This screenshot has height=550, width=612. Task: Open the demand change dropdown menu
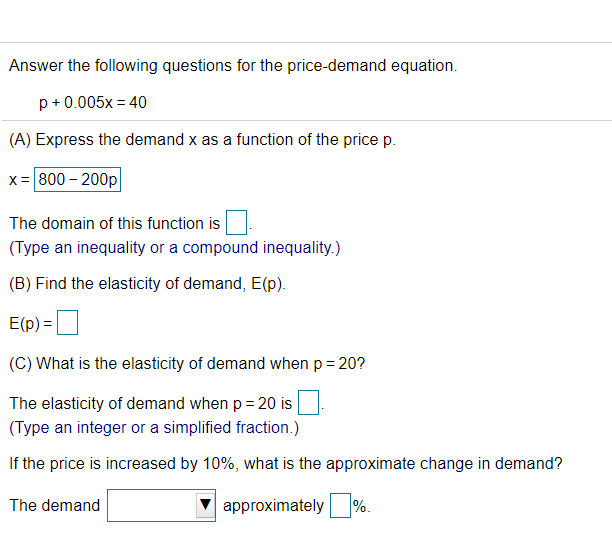pyautogui.click(x=160, y=506)
